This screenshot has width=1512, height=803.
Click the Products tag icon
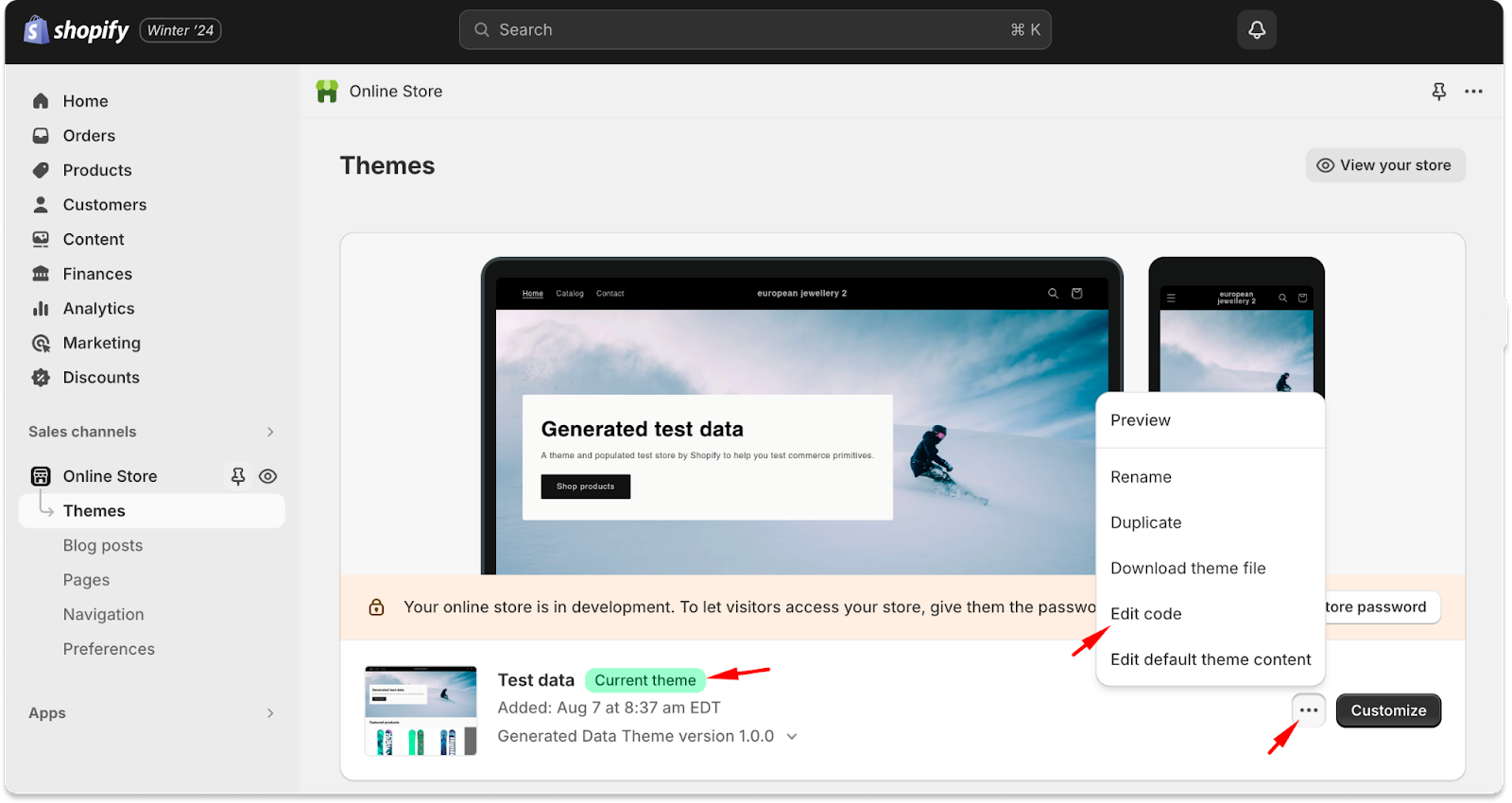click(41, 170)
